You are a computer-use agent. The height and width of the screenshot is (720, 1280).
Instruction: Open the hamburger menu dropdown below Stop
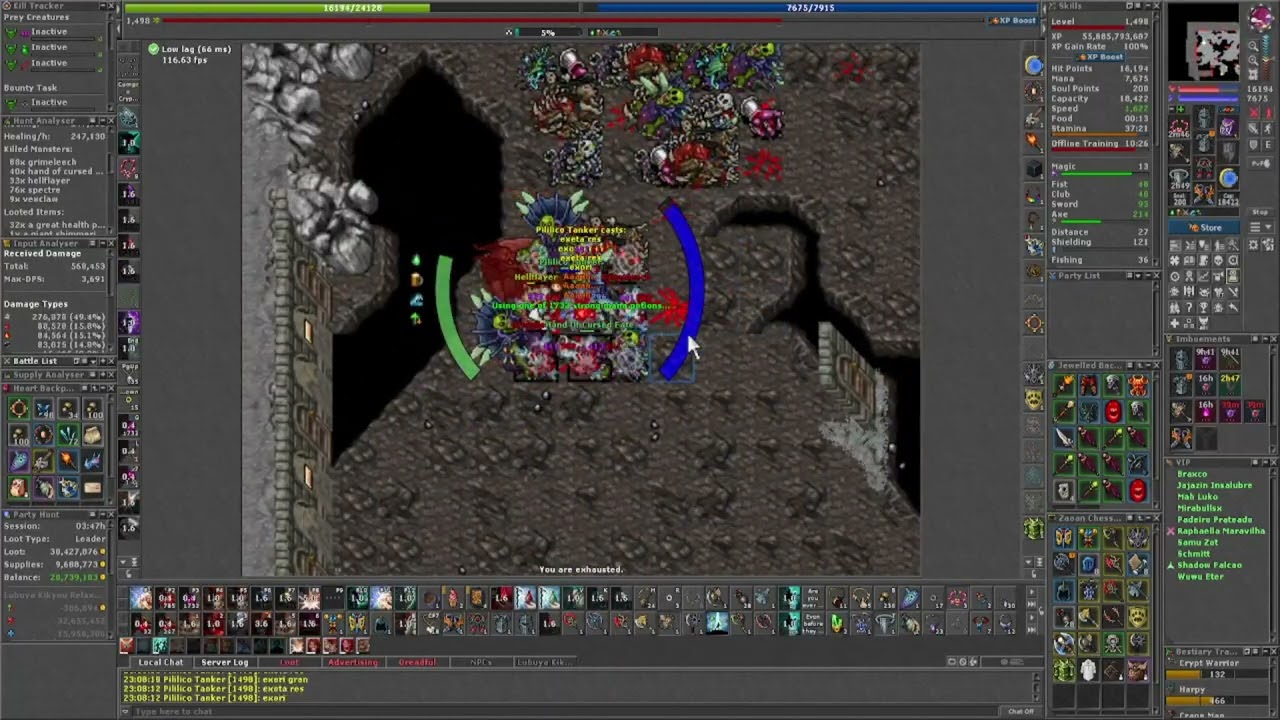click(1260, 227)
